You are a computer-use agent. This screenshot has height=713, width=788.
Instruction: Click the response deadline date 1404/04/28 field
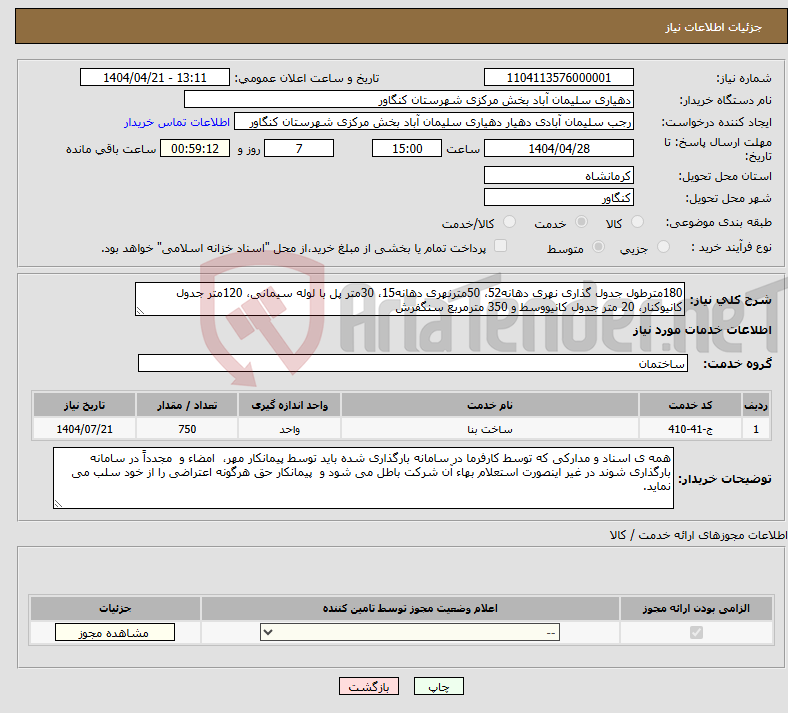point(558,148)
